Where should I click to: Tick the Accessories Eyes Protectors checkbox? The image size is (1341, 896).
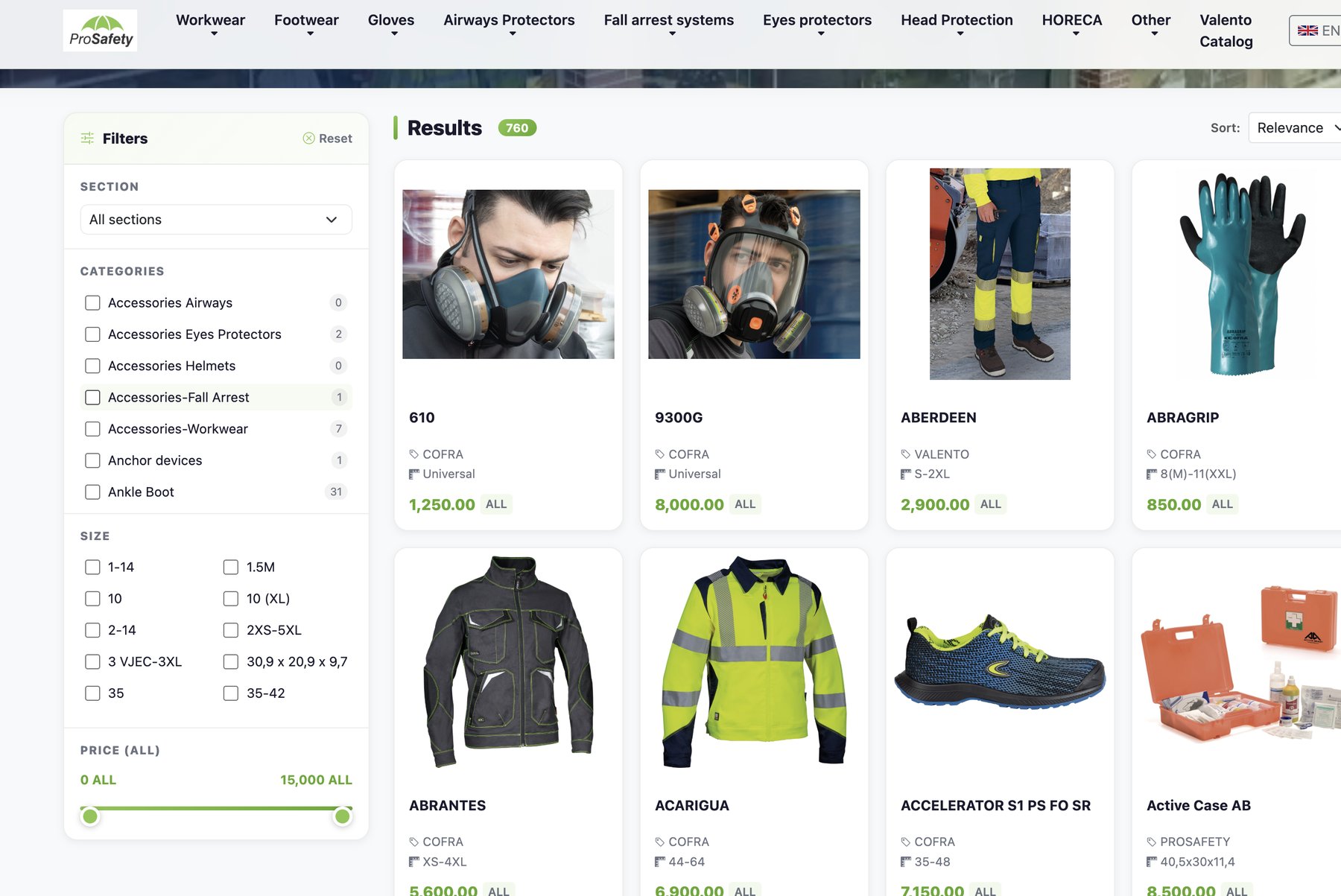(92, 334)
